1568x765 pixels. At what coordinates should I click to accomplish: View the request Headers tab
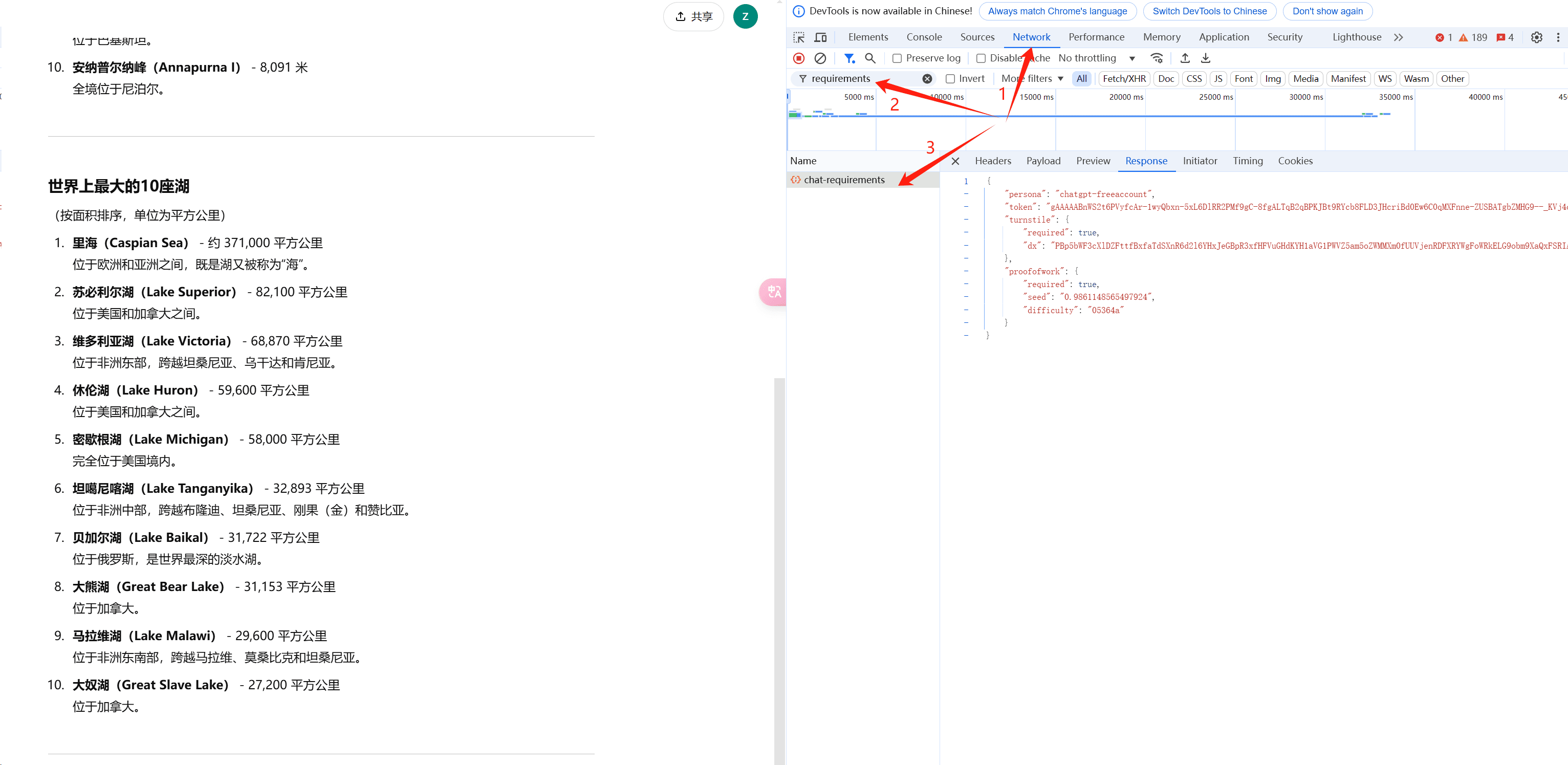[x=992, y=161]
